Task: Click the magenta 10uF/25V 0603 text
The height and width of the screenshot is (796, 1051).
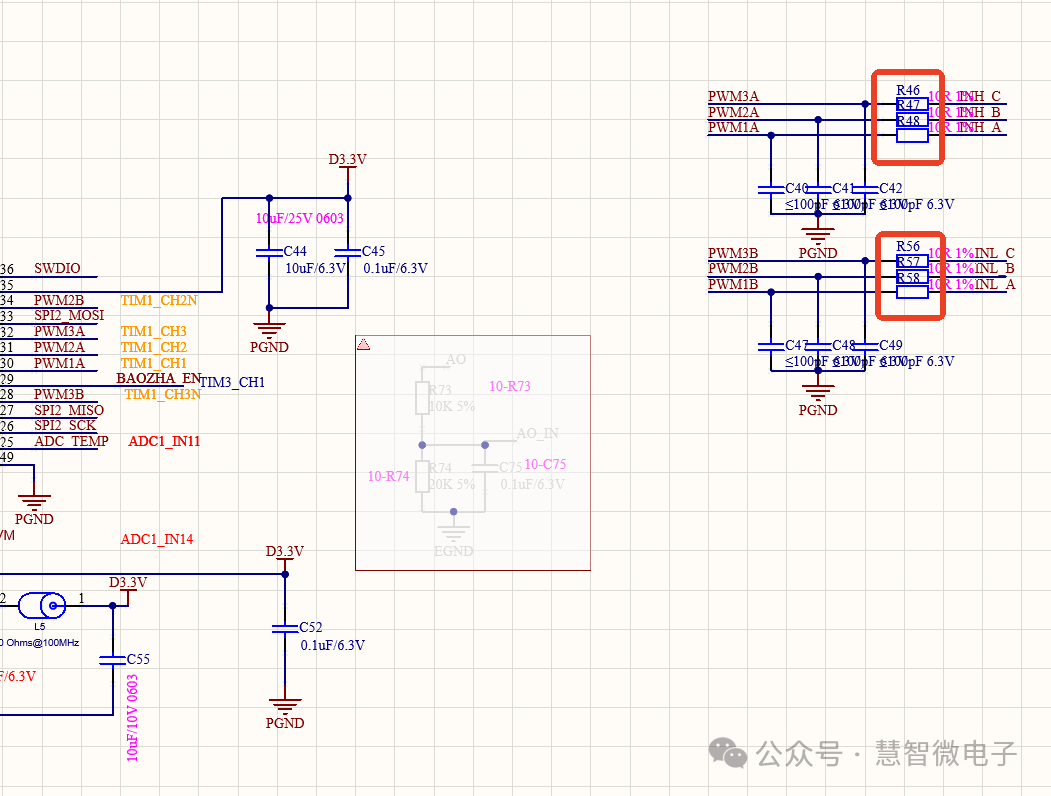Action: (x=301, y=218)
